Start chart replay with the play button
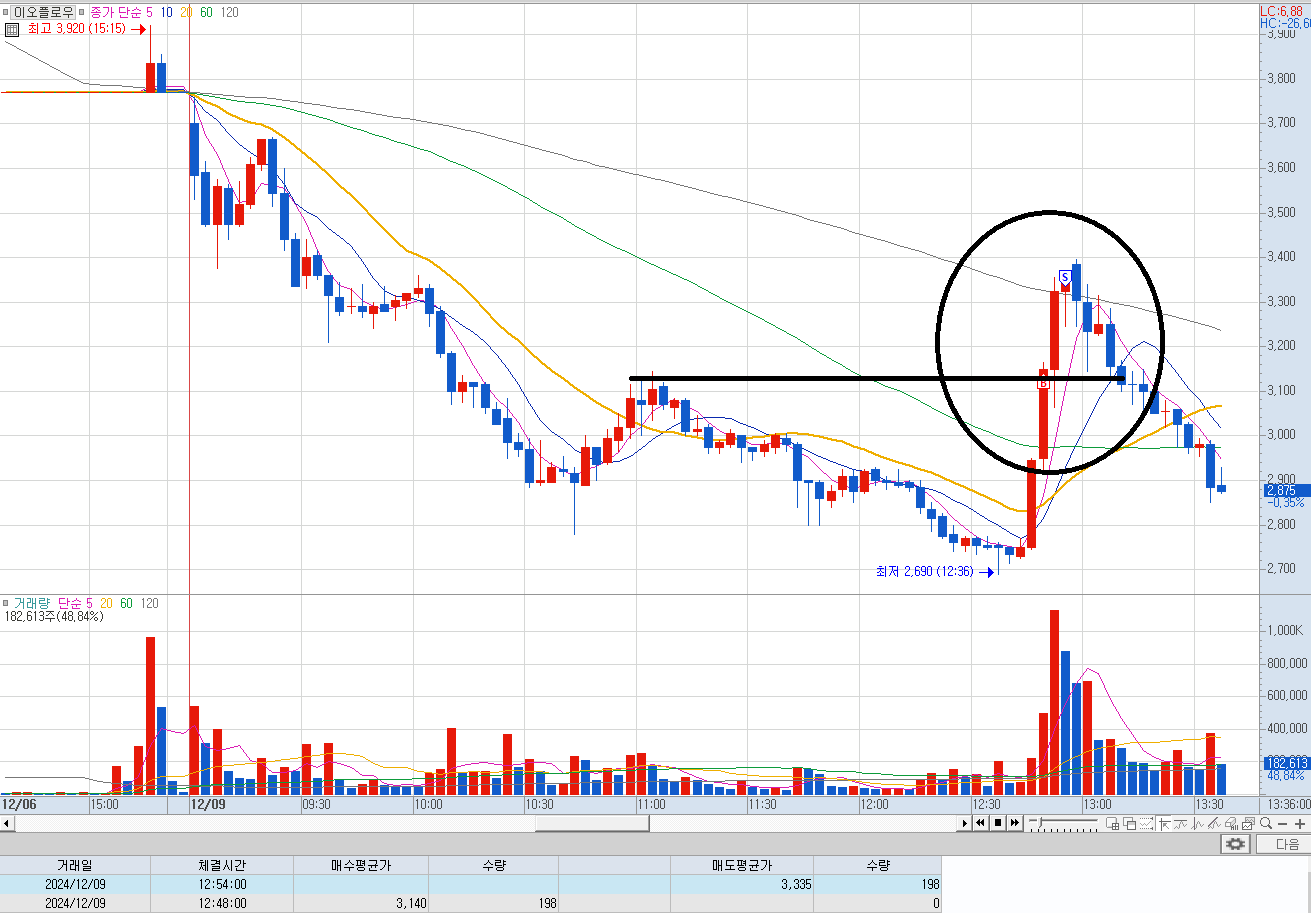Image resolution: width=1311 pixels, height=913 pixels. (965, 823)
